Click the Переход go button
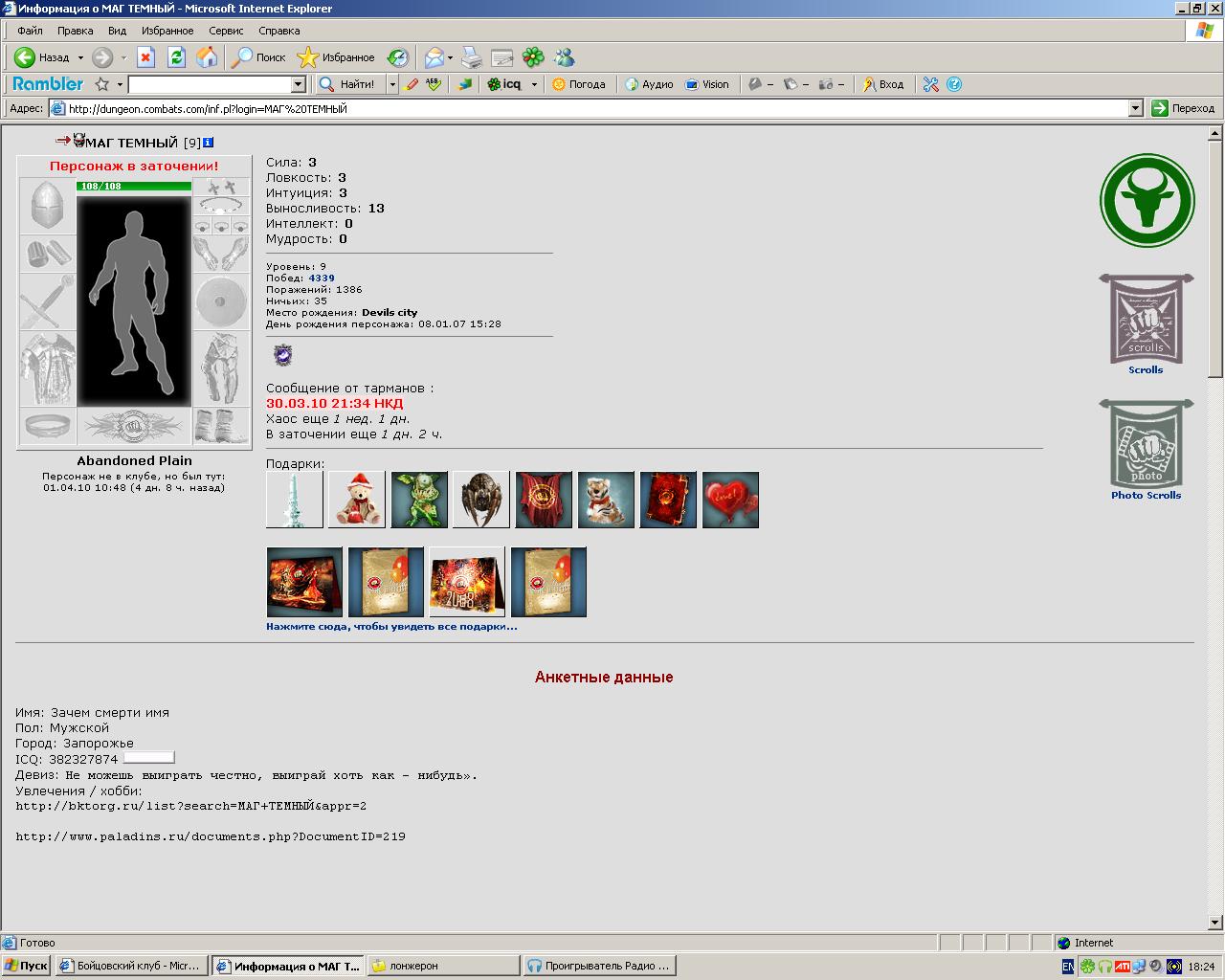Viewport: 1225px width, 980px height. (x=1184, y=108)
